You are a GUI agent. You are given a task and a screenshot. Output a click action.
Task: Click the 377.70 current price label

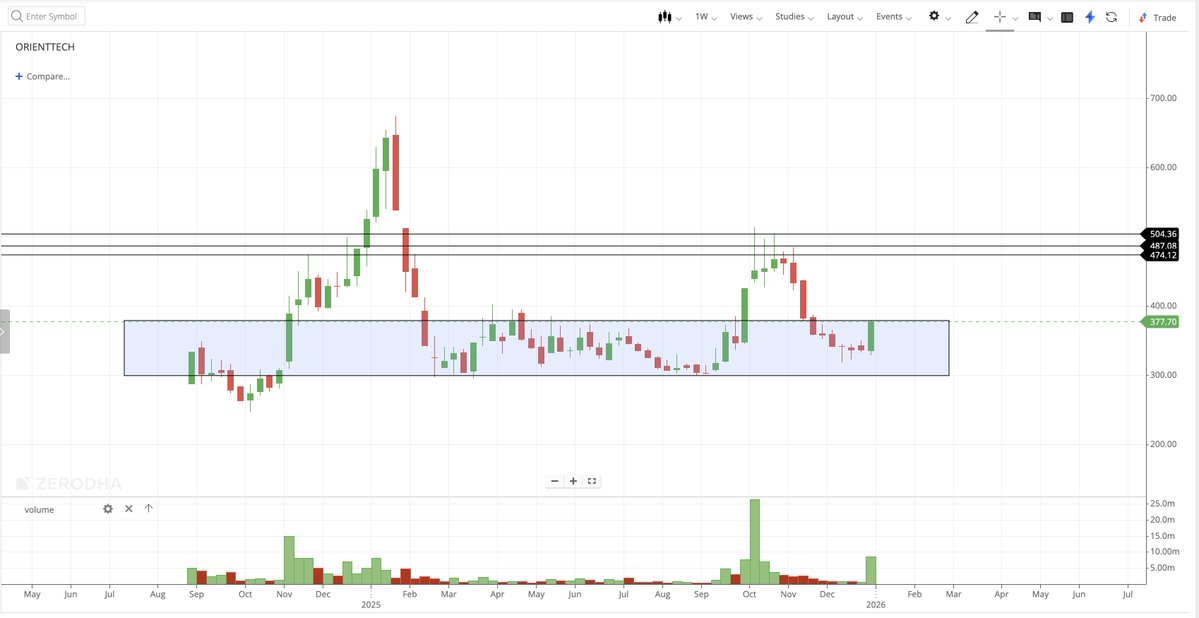pos(1162,322)
